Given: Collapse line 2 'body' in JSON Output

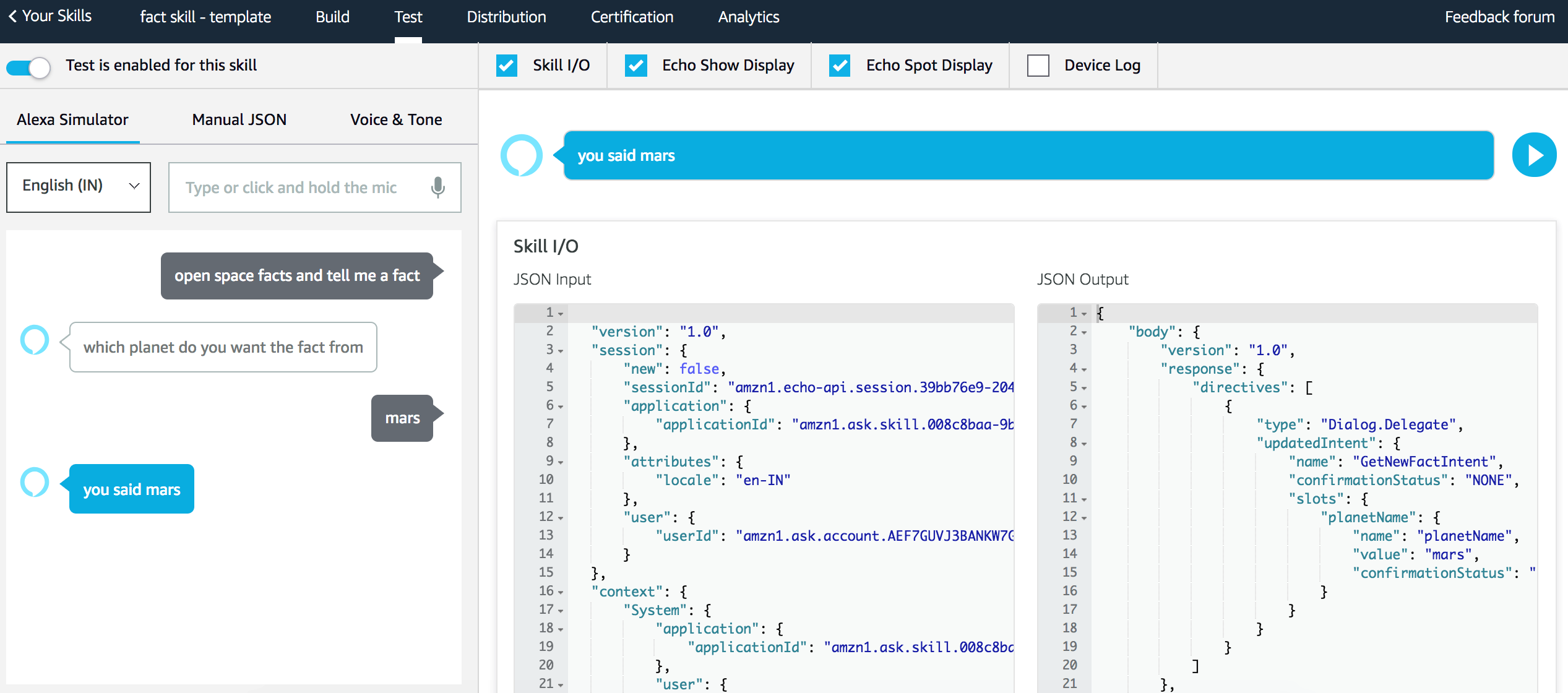Looking at the screenshot, I should pyautogui.click(x=1084, y=333).
